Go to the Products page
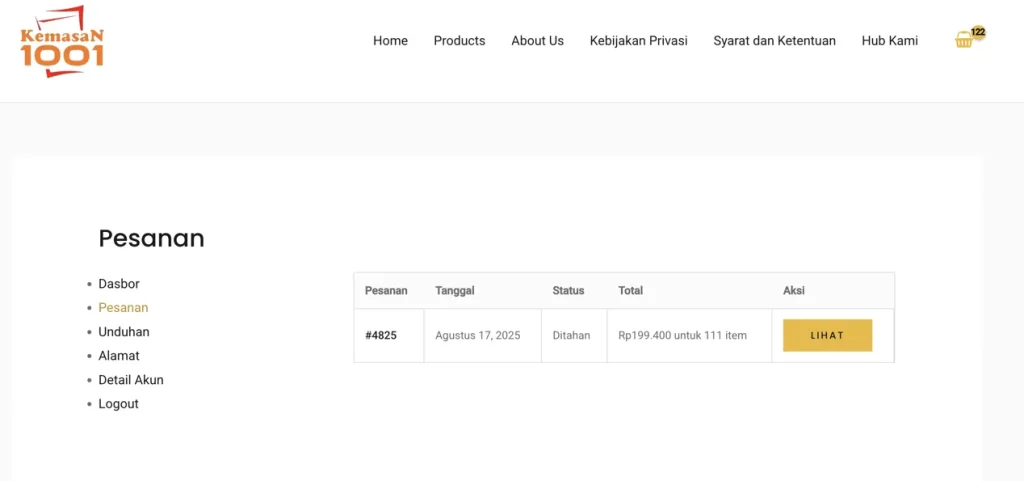 (x=459, y=40)
